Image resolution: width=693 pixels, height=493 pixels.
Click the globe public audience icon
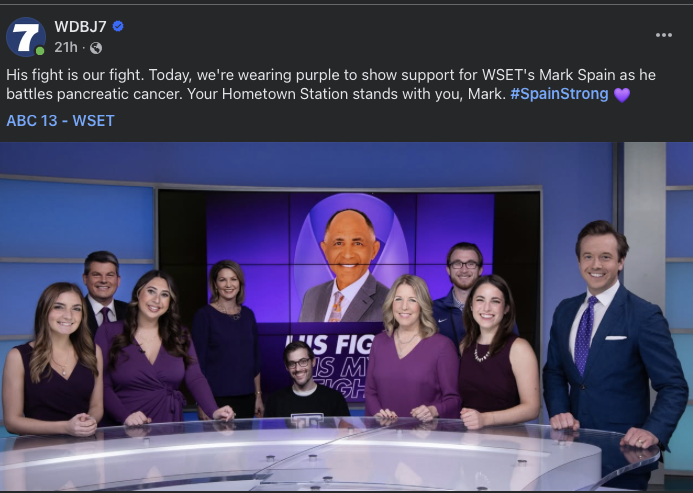coord(96,48)
